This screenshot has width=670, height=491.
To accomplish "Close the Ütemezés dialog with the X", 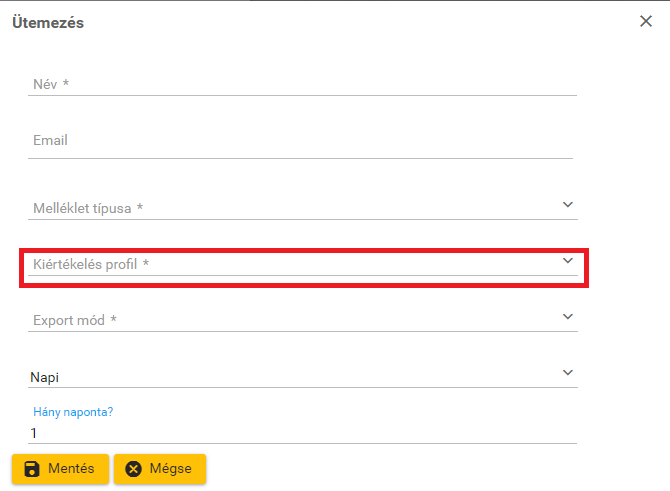I will 646,21.
